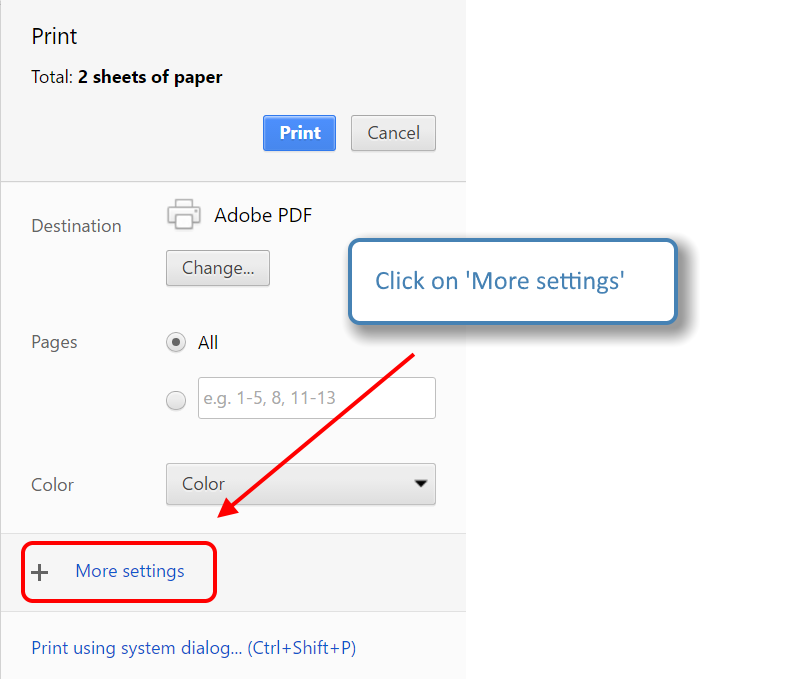Viewport: 800px width, 679px height.
Task: Click the page range input field
Action: [316, 398]
